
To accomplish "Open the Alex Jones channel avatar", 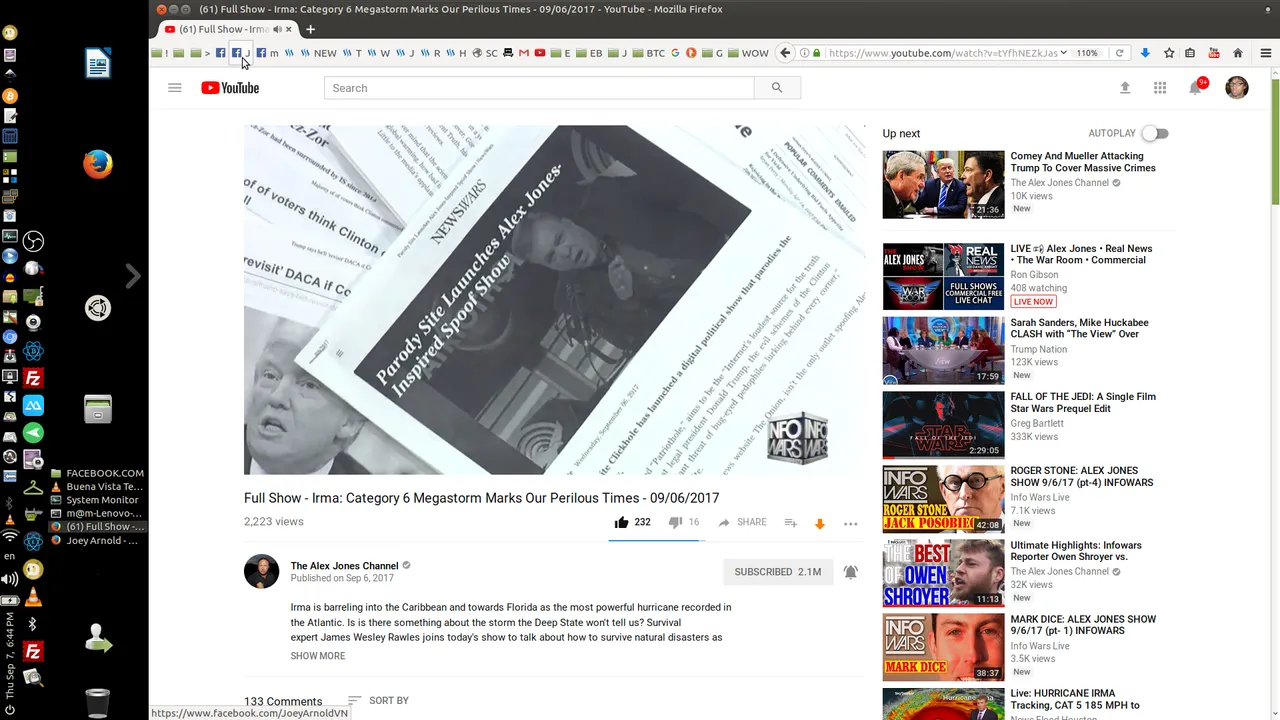I will pos(262,572).
